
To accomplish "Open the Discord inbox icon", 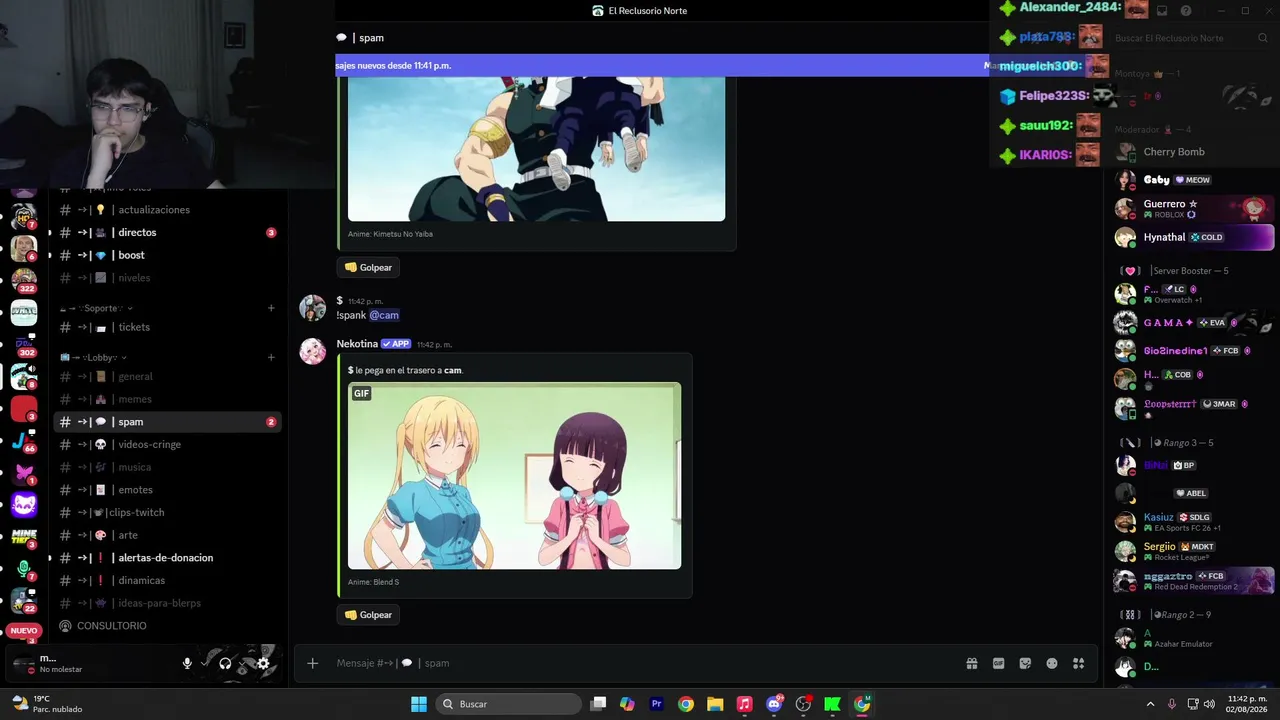I will tap(1162, 11).
